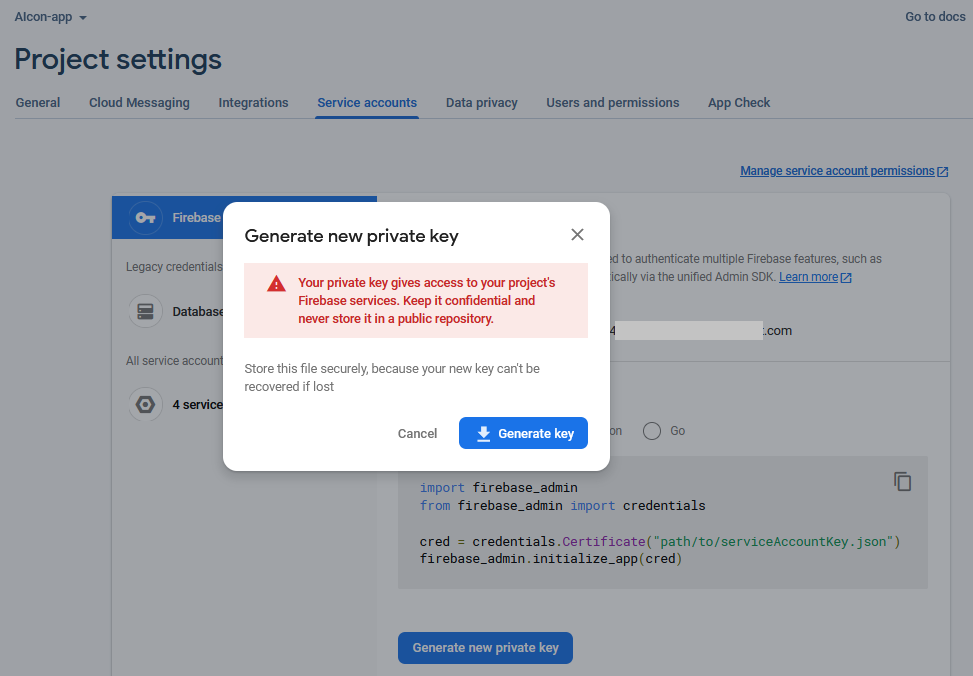
Task: Copy the code snippet with copy icon
Action: pyautogui.click(x=902, y=481)
